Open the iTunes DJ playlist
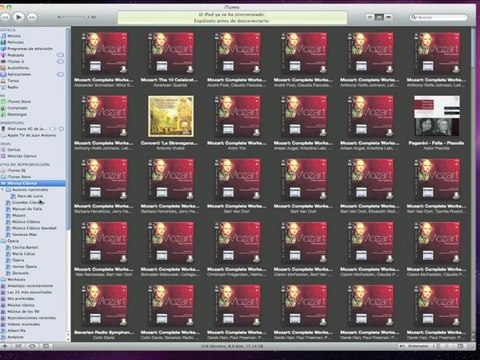This screenshot has width=480, height=360. click(x=16, y=170)
